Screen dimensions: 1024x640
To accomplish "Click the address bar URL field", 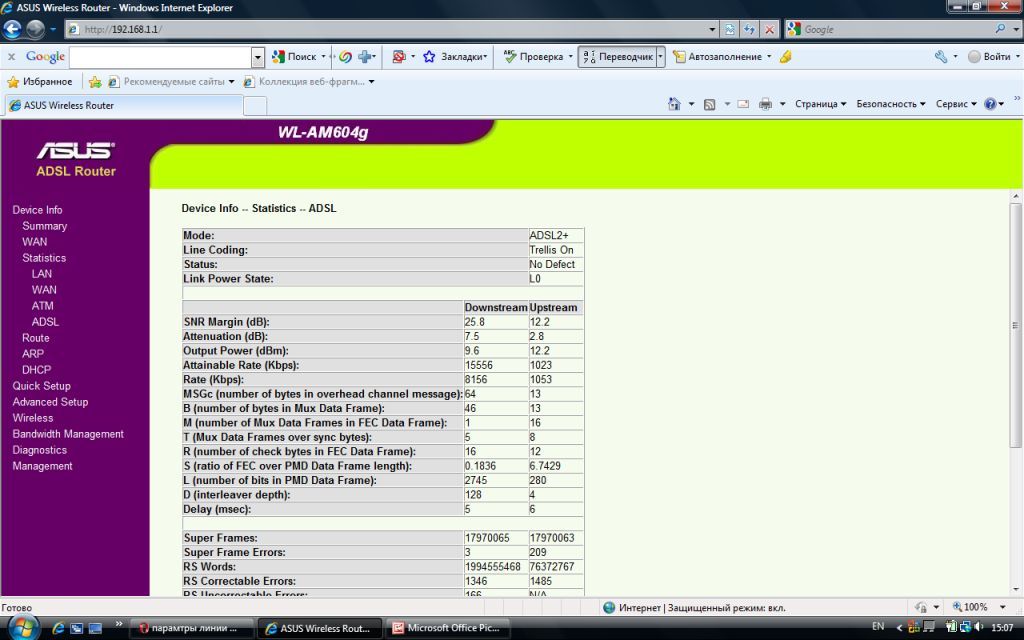I will point(387,29).
